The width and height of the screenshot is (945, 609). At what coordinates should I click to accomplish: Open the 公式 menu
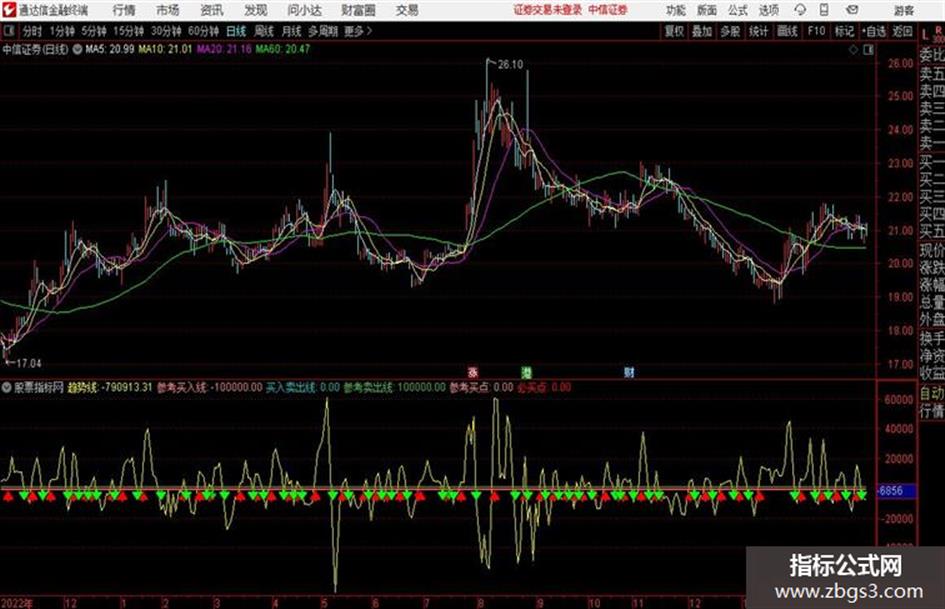click(738, 10)
